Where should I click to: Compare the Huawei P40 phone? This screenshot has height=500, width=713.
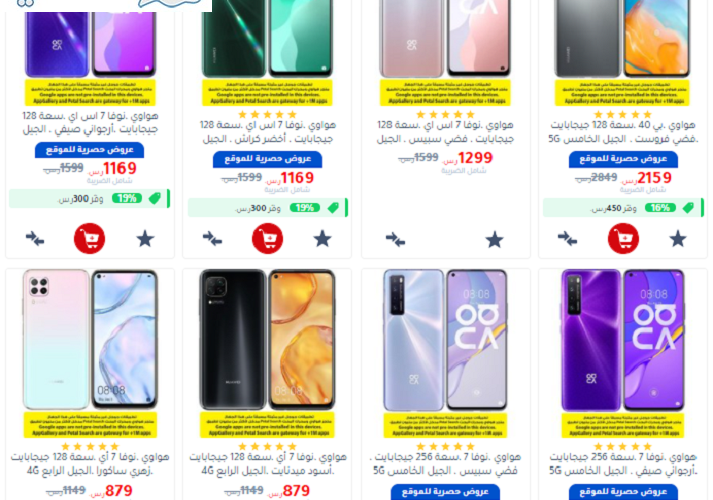coord(567,238)
